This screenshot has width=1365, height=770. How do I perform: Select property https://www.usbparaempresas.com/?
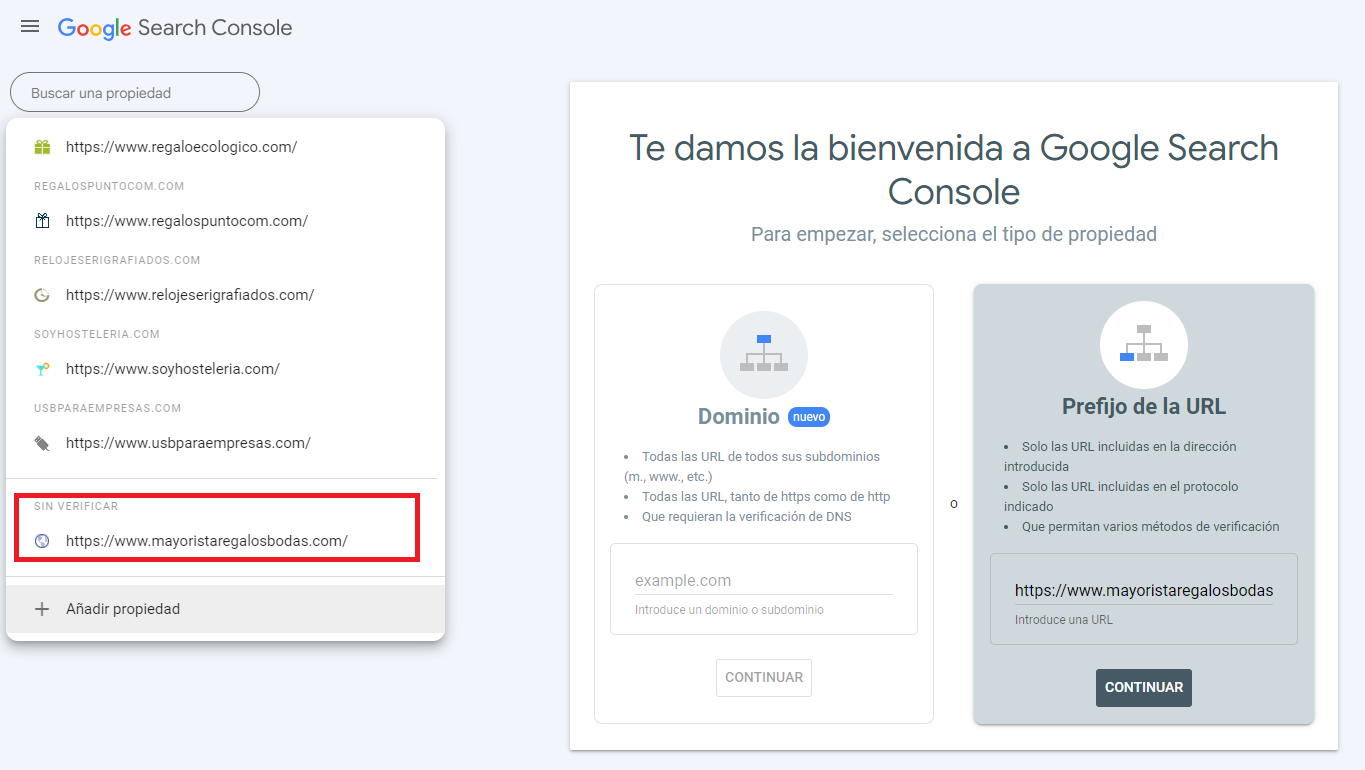[225, 443]
